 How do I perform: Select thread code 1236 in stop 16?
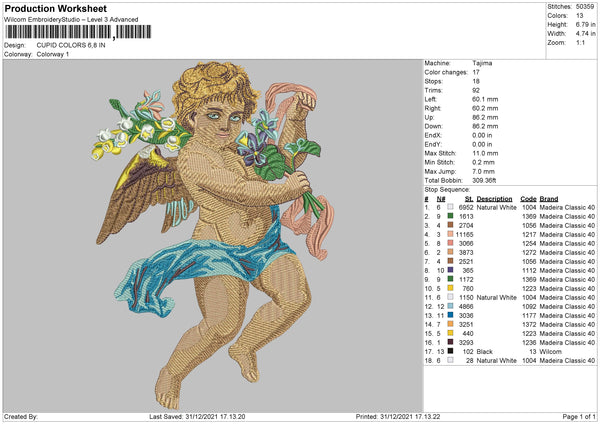point(529,342)
